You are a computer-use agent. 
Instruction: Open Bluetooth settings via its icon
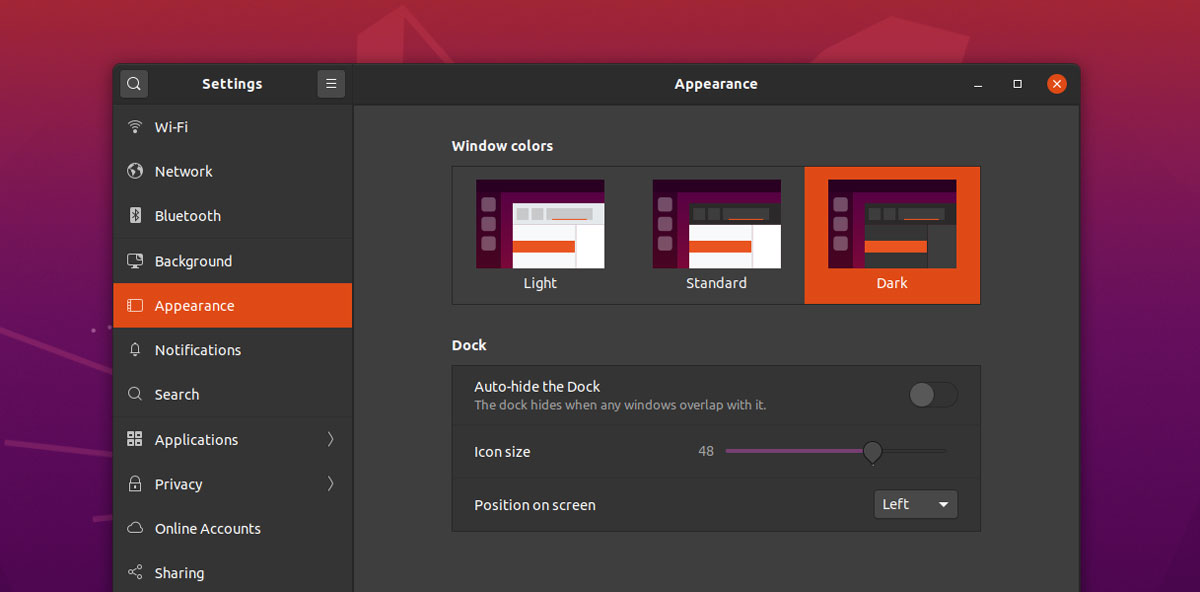pyautogui.click(x=135, y=215)
